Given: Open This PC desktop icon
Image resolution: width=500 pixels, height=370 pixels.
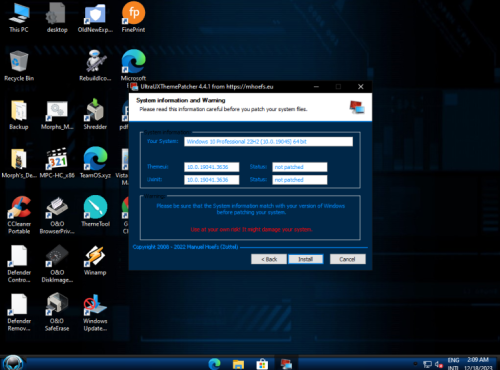Looking at the screenshot, I should click(19, 17).
